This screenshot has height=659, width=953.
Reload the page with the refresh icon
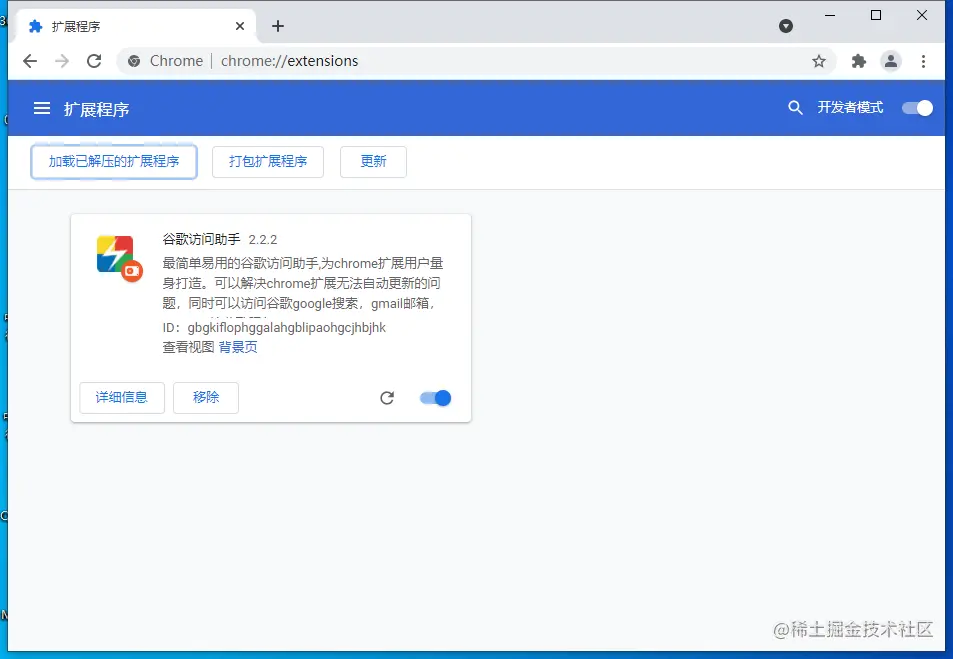pyautogui.click(x=94, y=61)
